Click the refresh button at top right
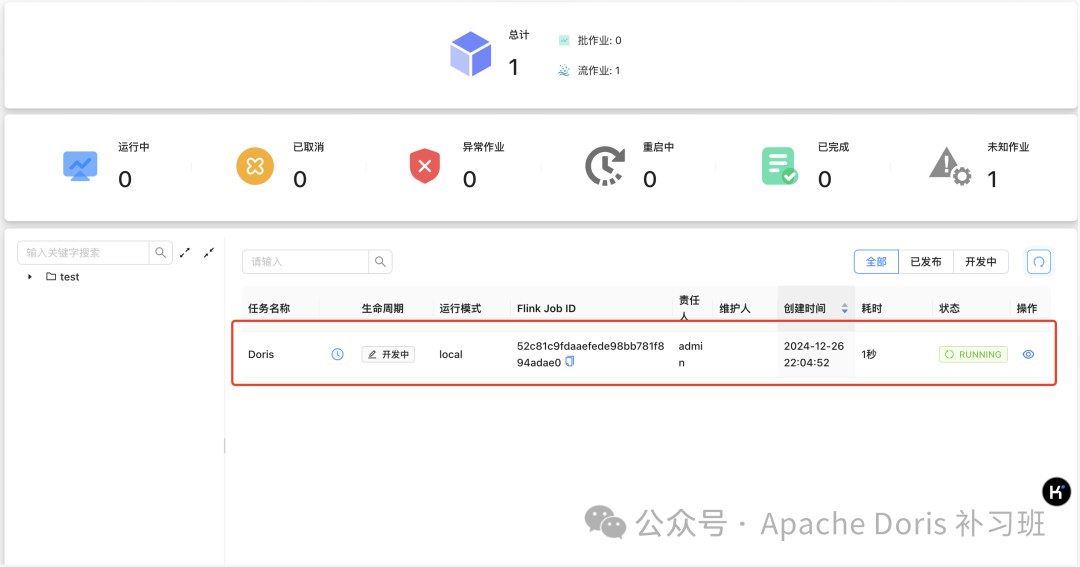Viewport: 1080px width, 567px height. click(1039, 262)
